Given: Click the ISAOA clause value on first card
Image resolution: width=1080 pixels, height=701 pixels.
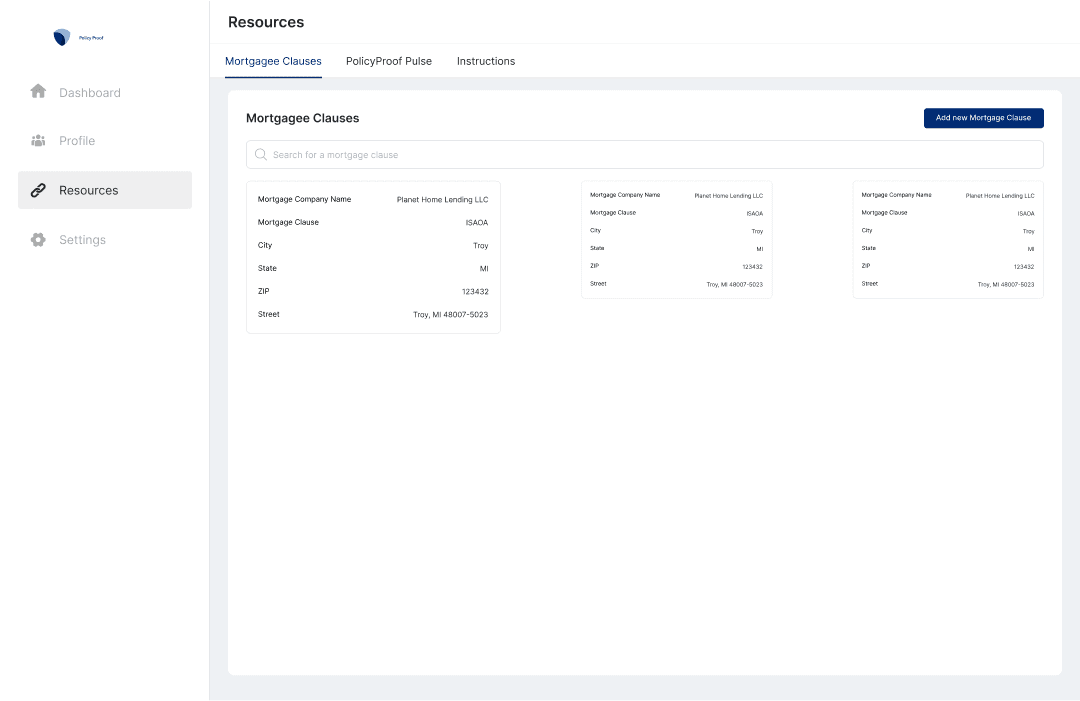Looking at the screenshot, I should pyautogui.click(x=475, y=222).
